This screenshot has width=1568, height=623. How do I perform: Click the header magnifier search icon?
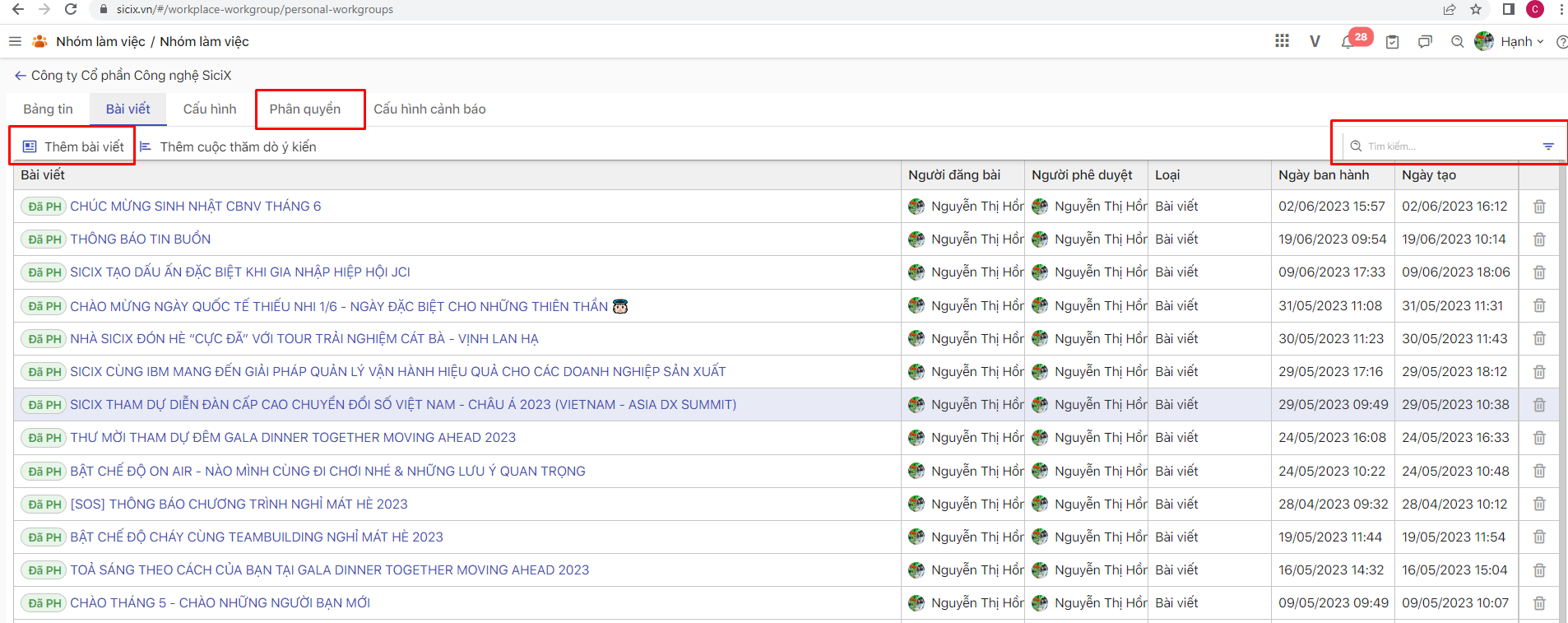click(1457, 42)
